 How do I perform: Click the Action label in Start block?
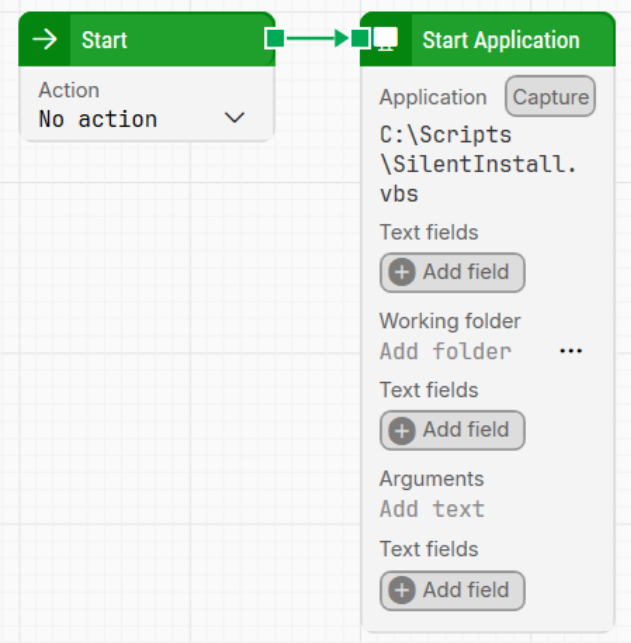pos(69,90)
